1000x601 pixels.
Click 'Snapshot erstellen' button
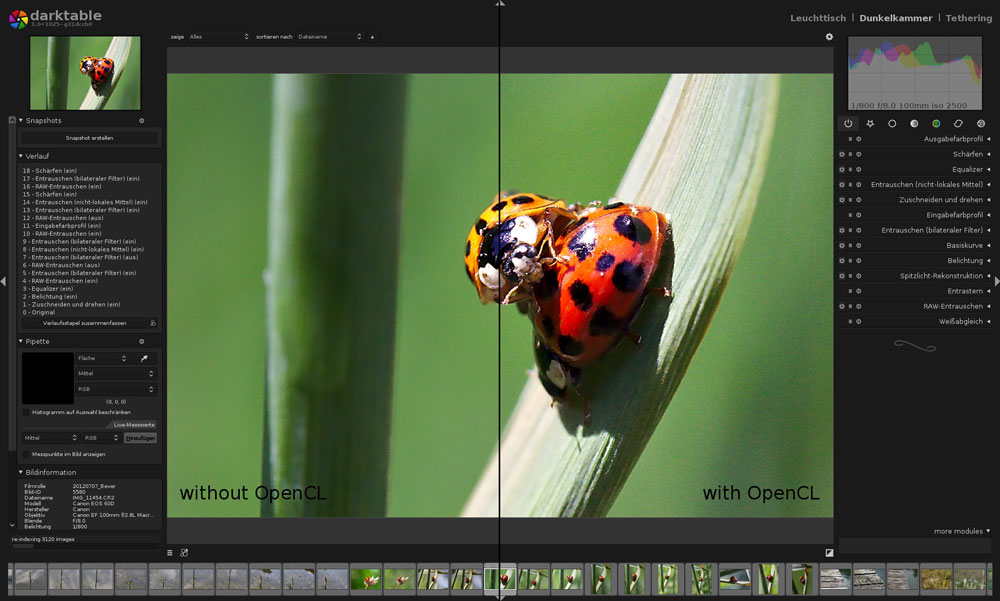click(90, 138)
